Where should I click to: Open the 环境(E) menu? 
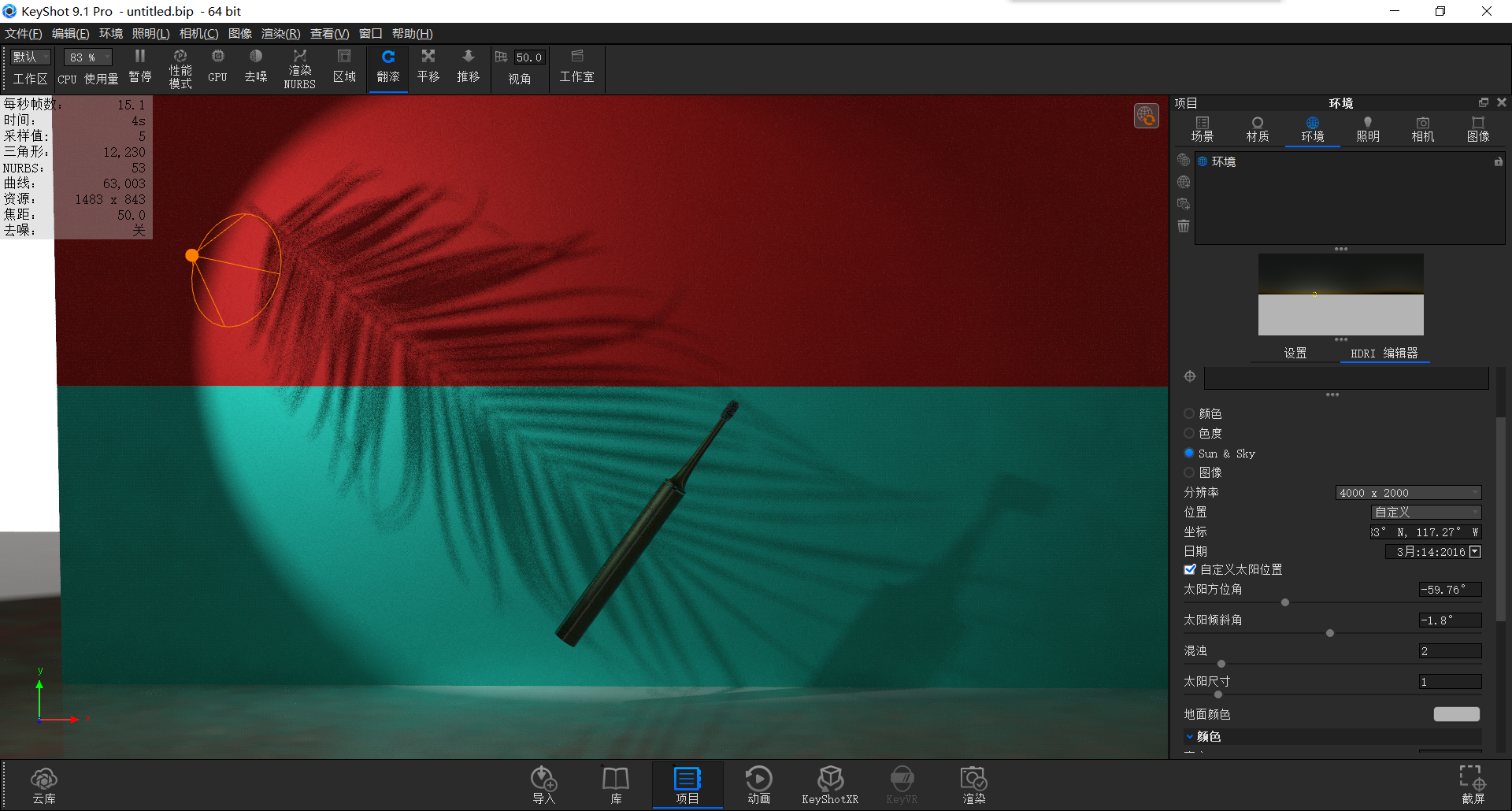tap(110, 33)
